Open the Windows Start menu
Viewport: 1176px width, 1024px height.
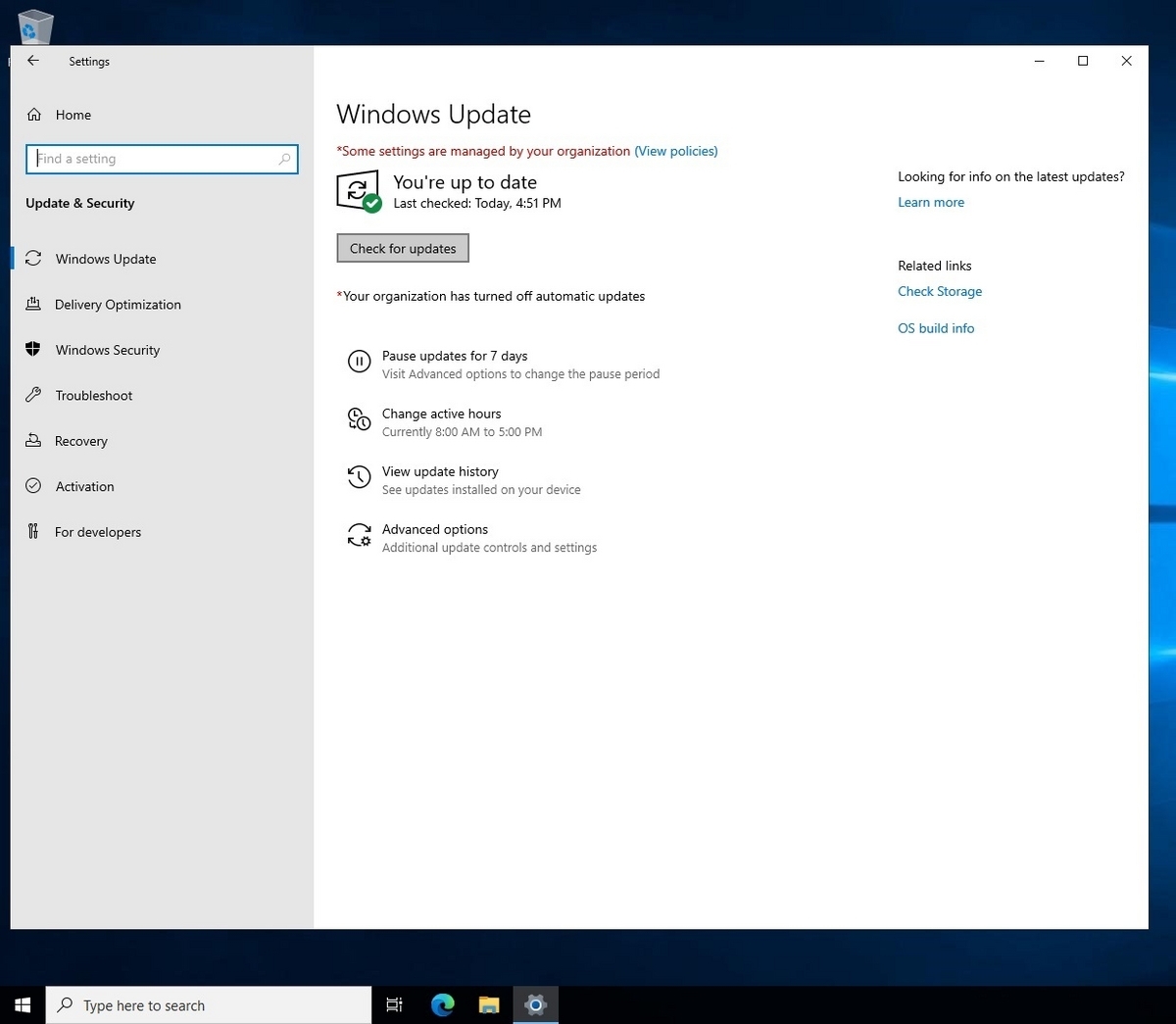coord(23,1005)
